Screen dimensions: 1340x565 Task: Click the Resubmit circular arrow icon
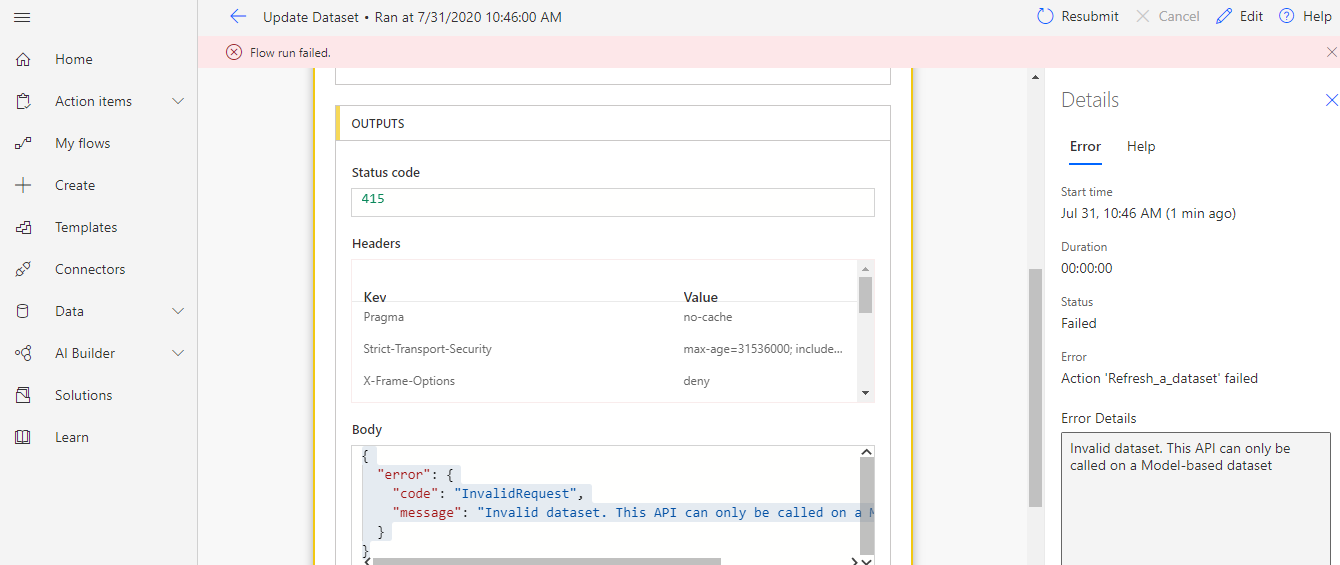tap(1045, 16)
